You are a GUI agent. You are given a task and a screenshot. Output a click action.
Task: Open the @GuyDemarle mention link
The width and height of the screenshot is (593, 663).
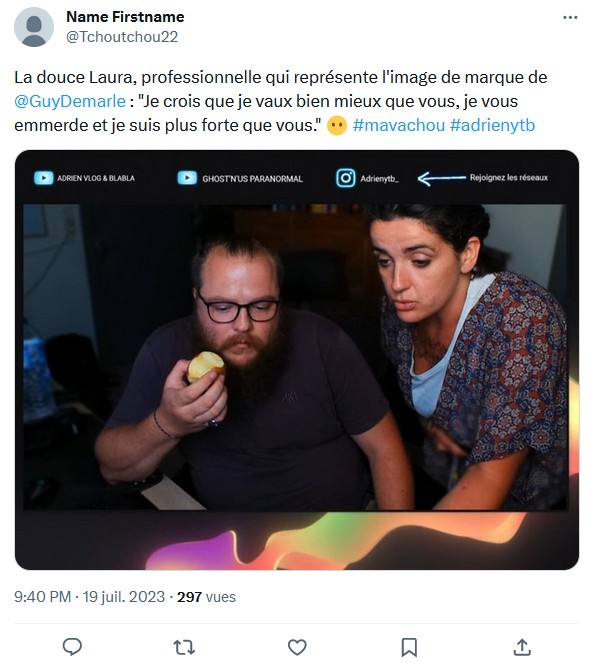[x=70, y=101]
